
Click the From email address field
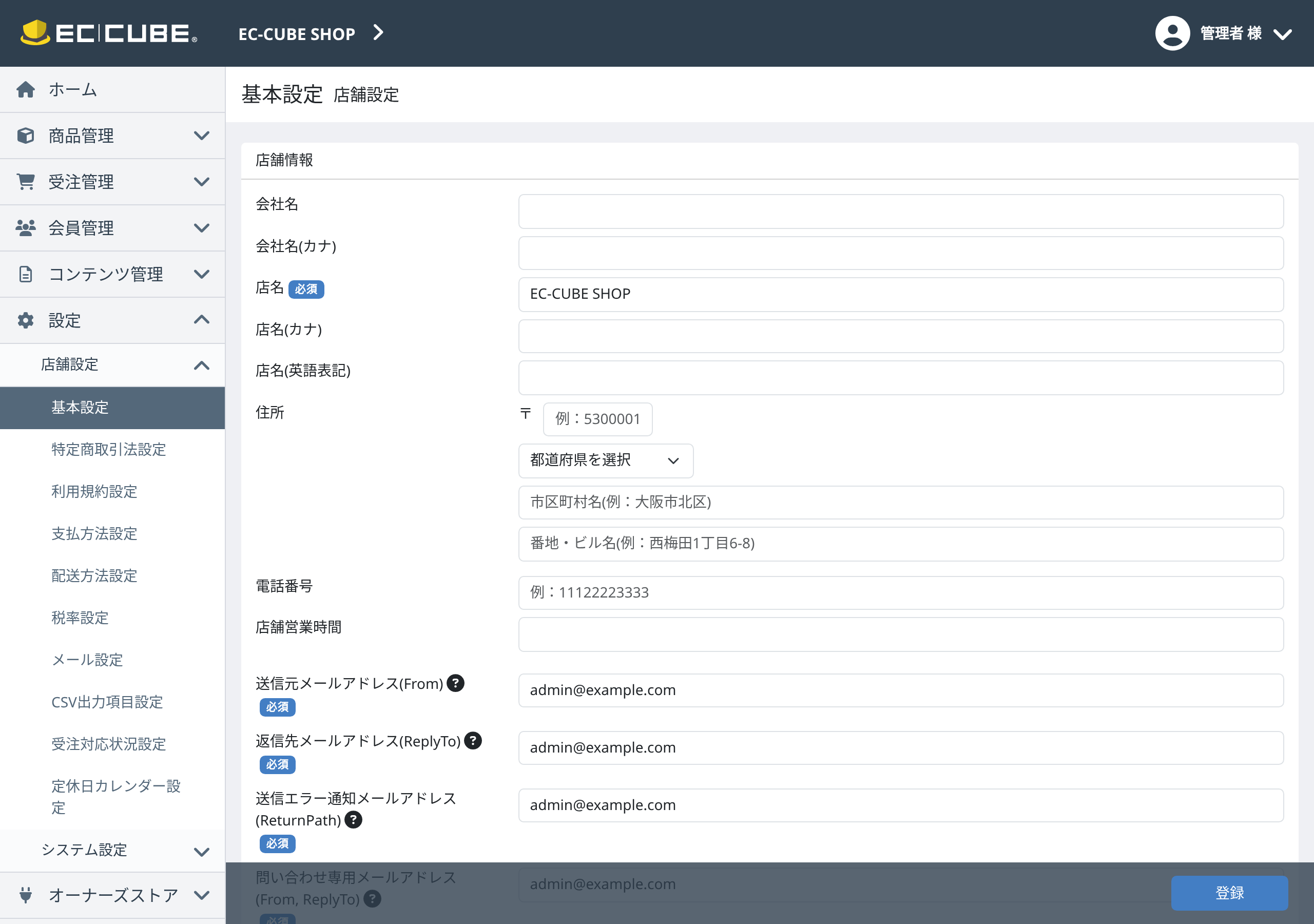pyautogui.click(x=901, y=690)
